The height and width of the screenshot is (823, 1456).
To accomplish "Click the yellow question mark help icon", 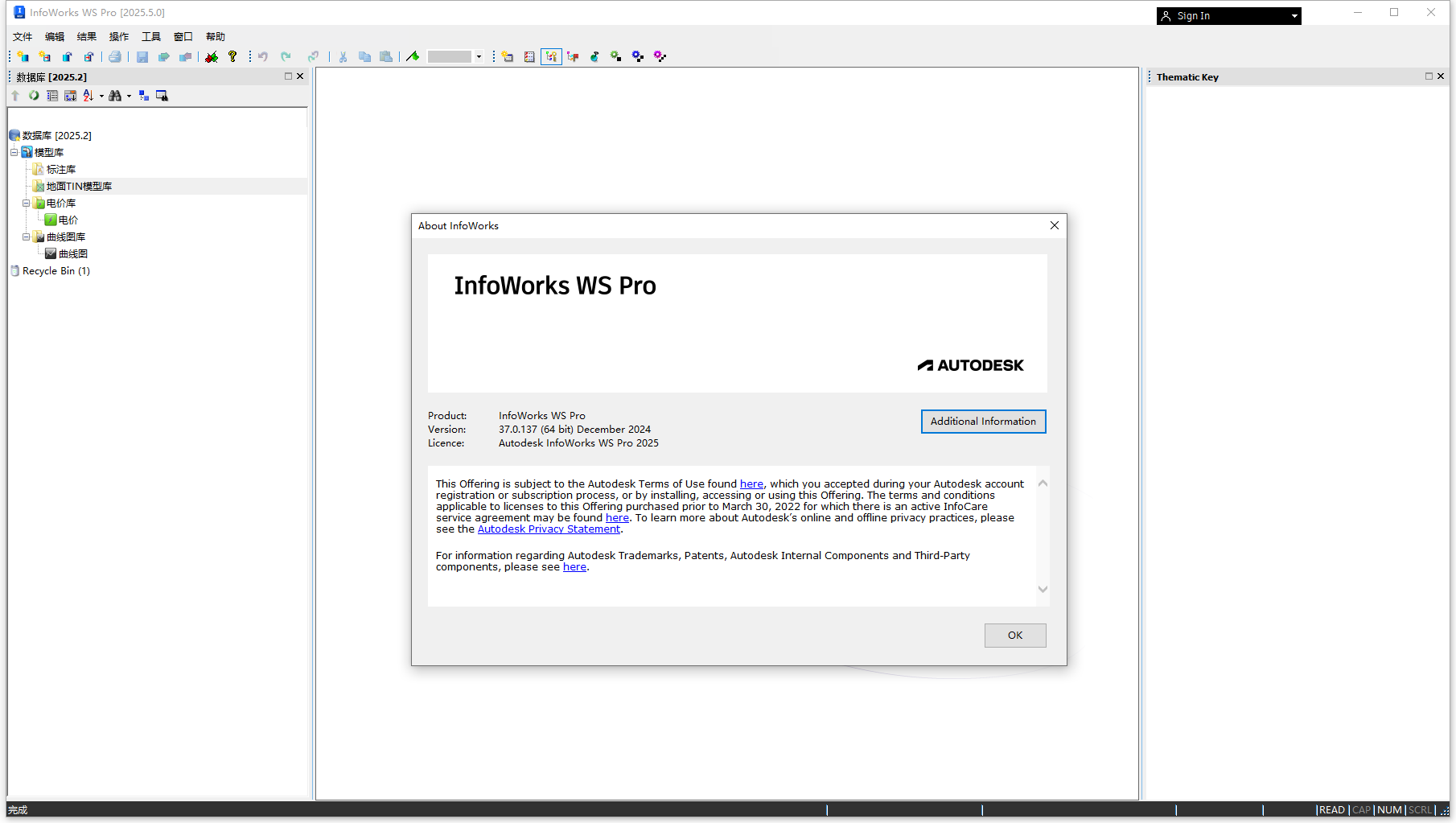I will pos(232,56).
